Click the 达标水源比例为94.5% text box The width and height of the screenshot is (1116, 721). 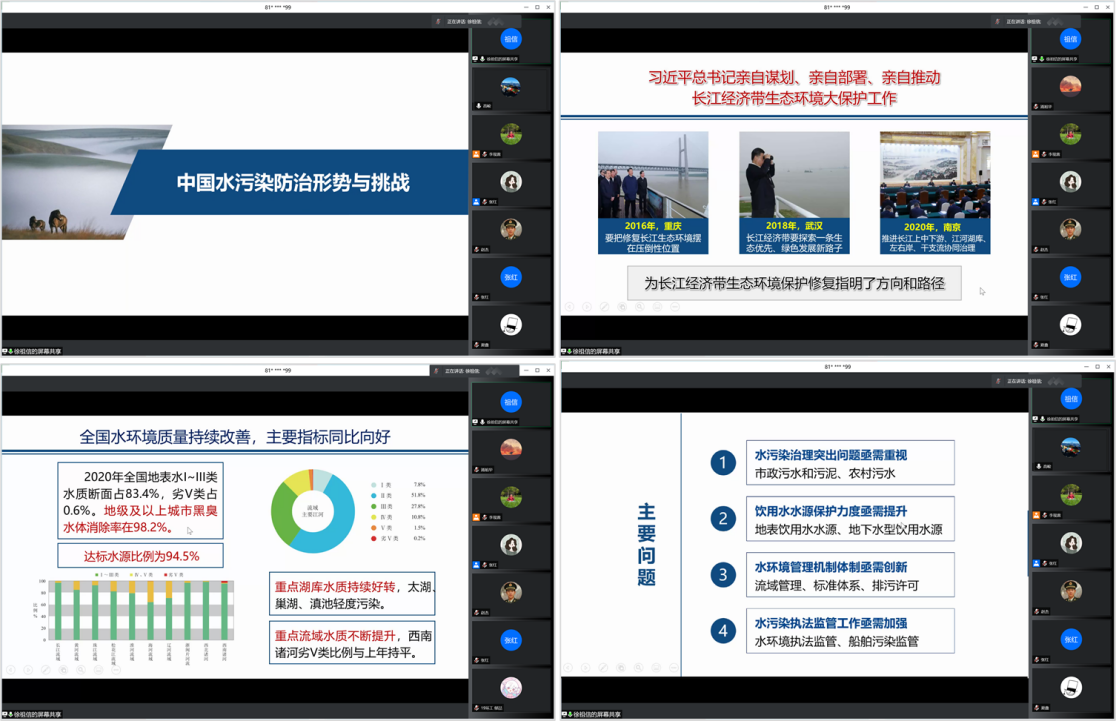140,556
